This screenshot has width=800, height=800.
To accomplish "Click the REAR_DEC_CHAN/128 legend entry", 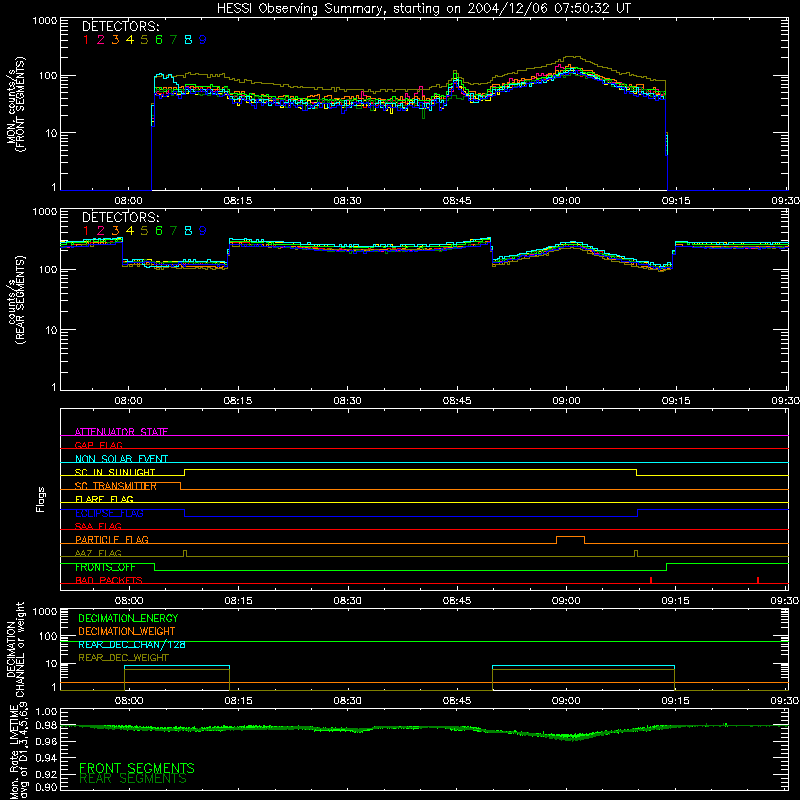I will coord(132,645).
